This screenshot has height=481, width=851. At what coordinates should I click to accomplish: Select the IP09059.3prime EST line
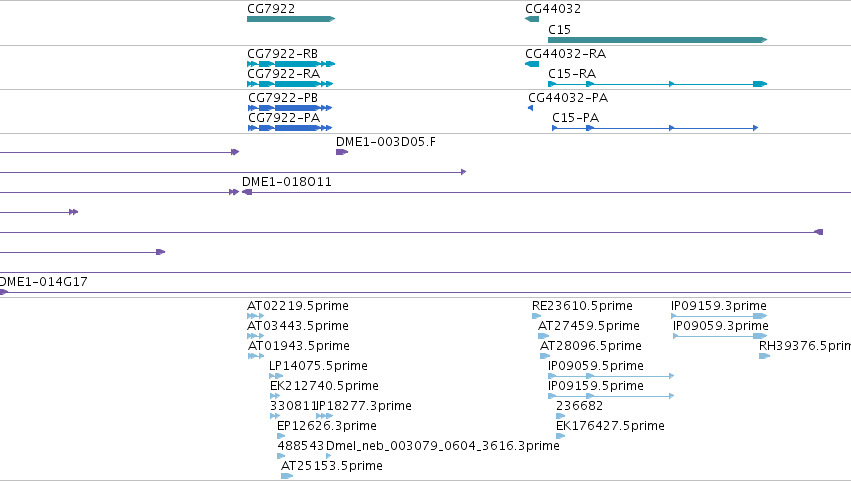point(720,336)
